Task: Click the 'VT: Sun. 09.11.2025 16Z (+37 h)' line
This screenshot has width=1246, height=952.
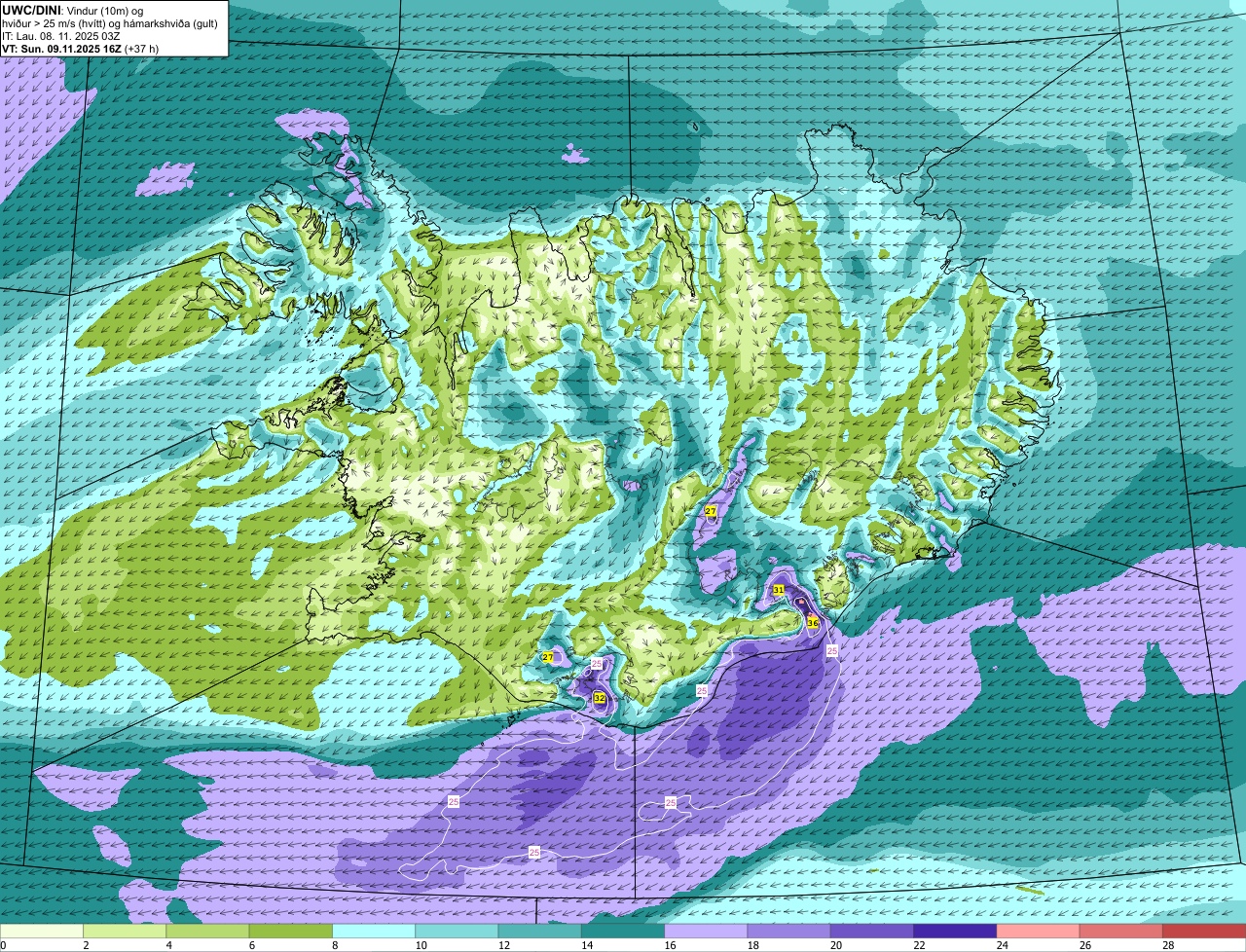Action: point(81,48)
